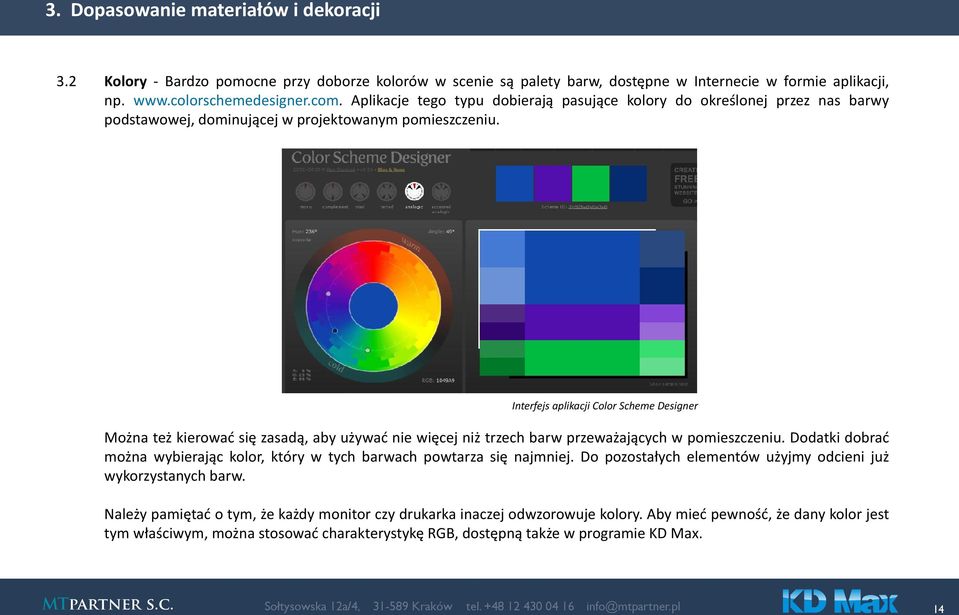The width and height of the screenshot is (959, 615).
Task: Click the deep indigo shade on preview left
Action: 502,331
